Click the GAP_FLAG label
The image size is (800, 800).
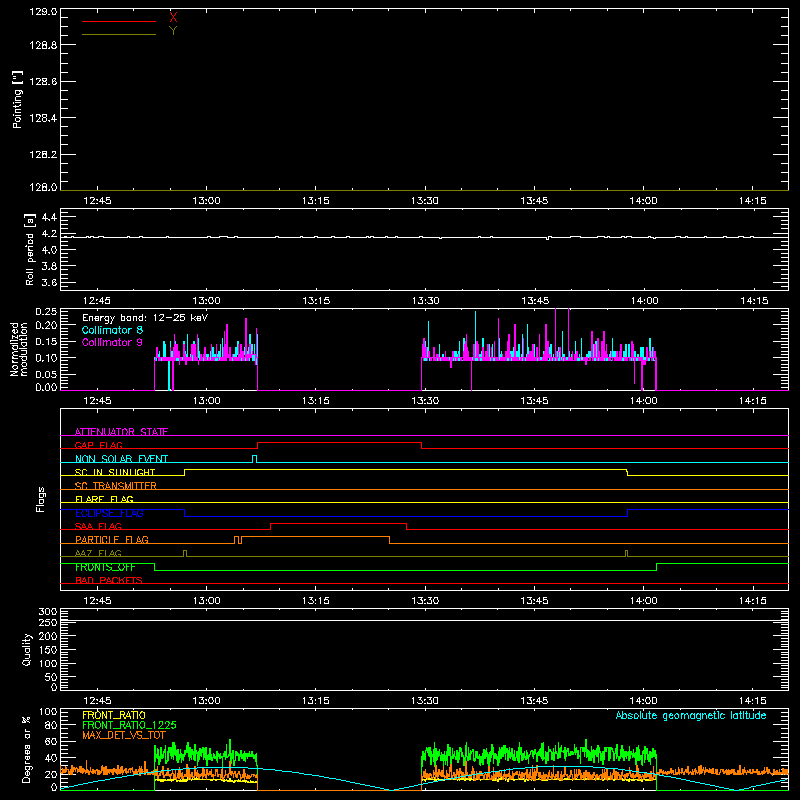tap(98, 445)
